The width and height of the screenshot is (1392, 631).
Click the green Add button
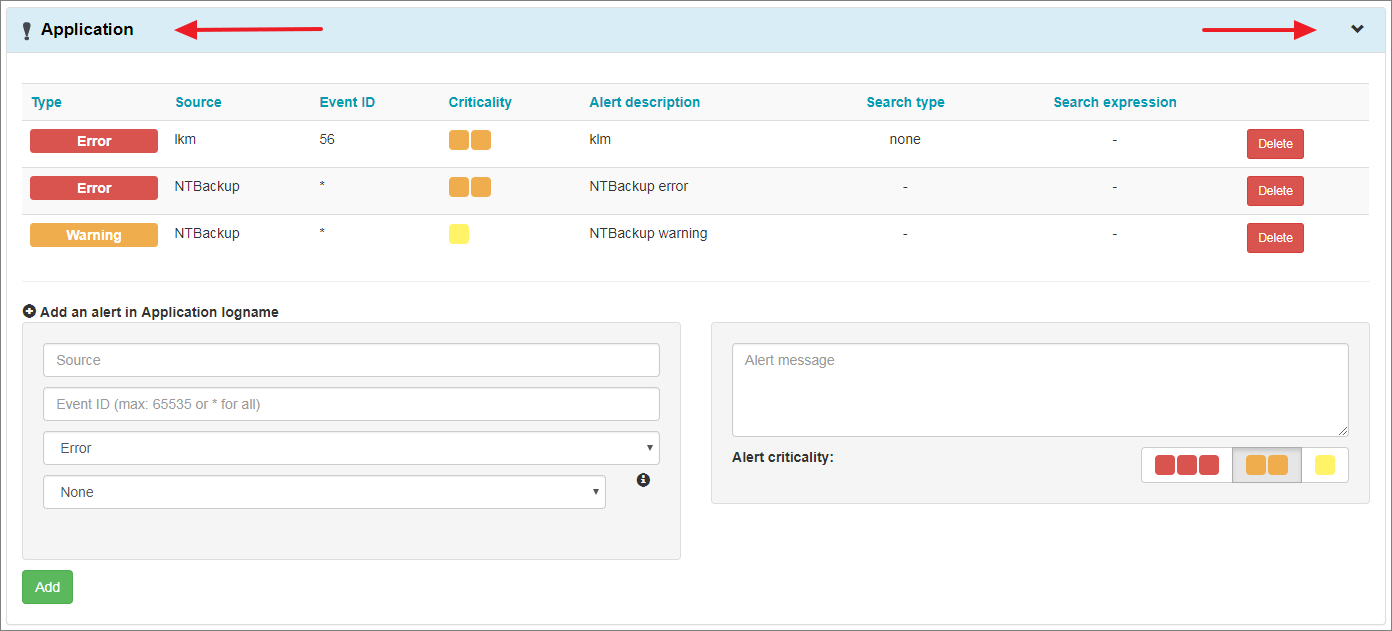[x=47, y=587]
